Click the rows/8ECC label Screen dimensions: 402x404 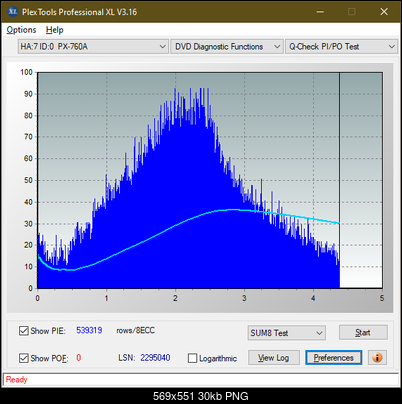(135, 330)
